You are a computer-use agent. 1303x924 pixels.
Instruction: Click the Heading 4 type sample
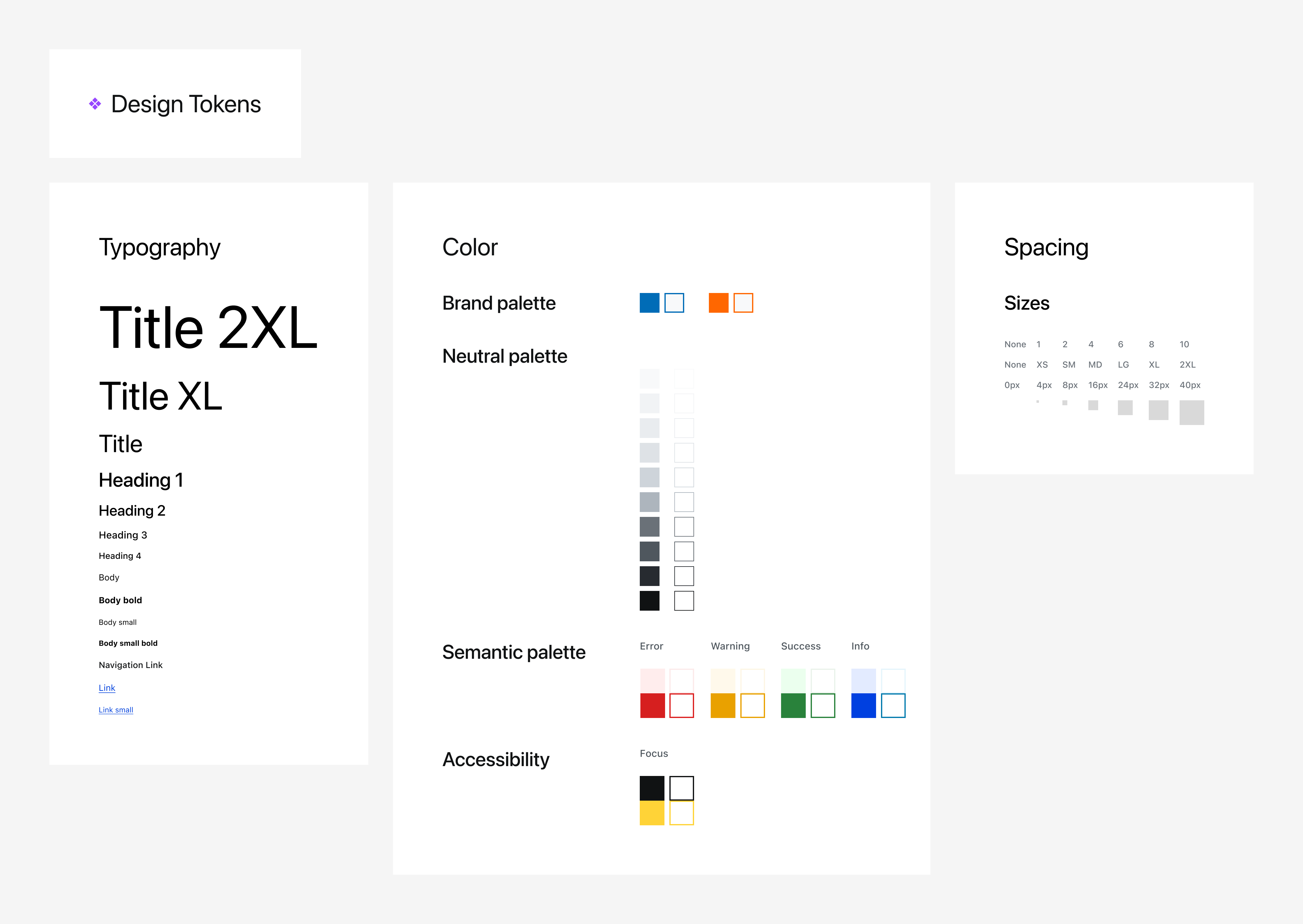point(120,556)
